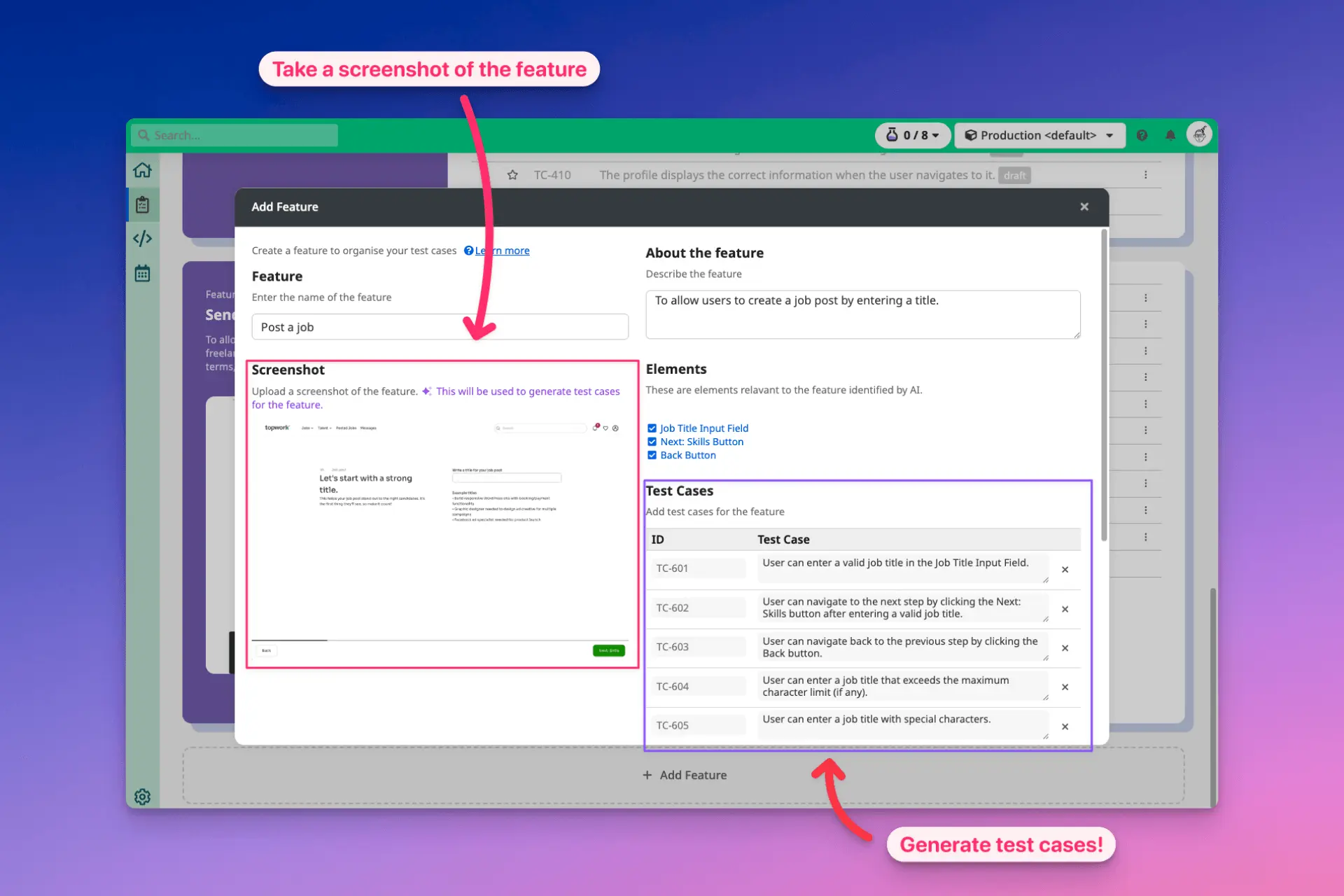Viewport: 1344px width, 896px height.
Task: Open the user avatar menu
Action: 1199,134
